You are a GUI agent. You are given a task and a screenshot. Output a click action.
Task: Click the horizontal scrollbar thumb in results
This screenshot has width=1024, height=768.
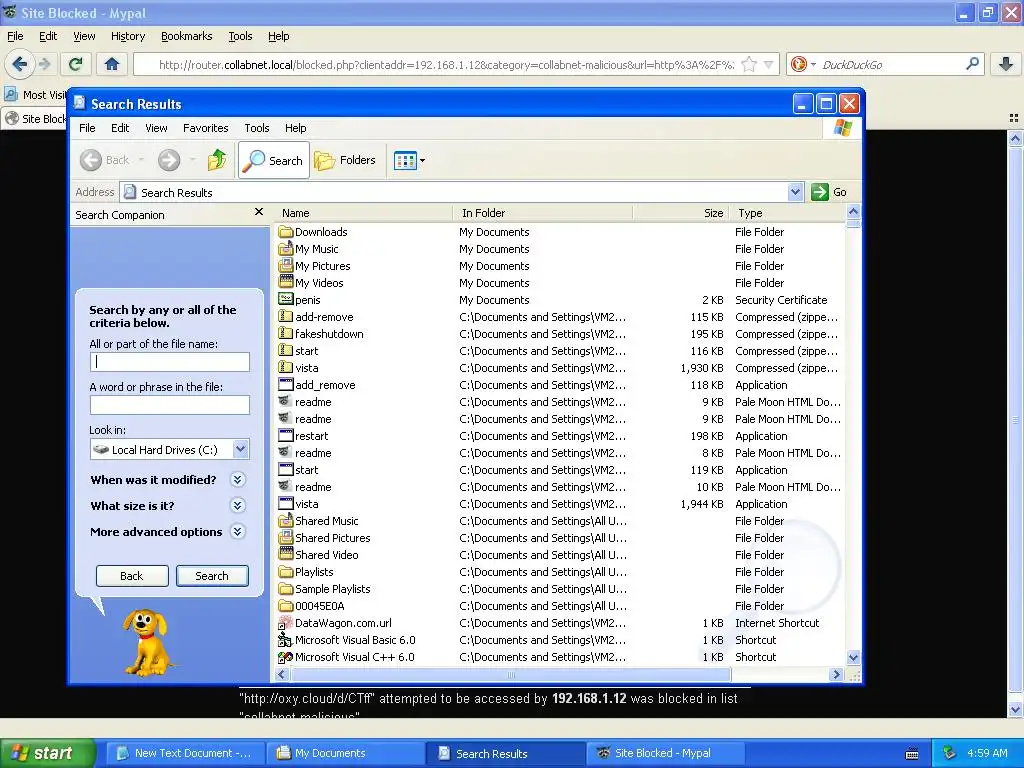(511, 675)
